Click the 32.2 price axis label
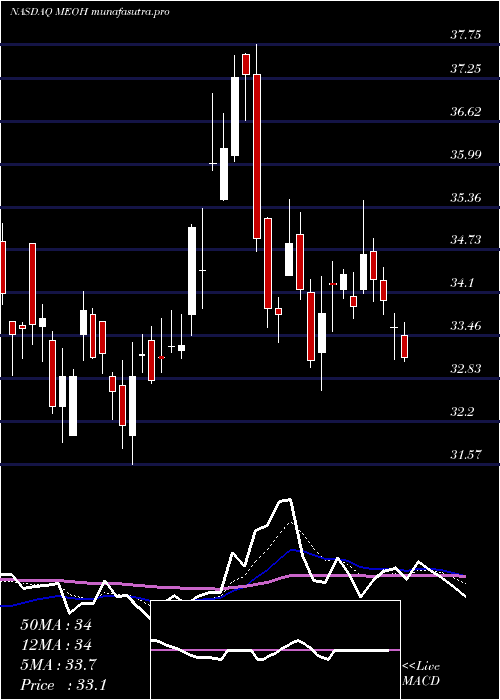The image size is (500, 700). click(x=462, y=411)
